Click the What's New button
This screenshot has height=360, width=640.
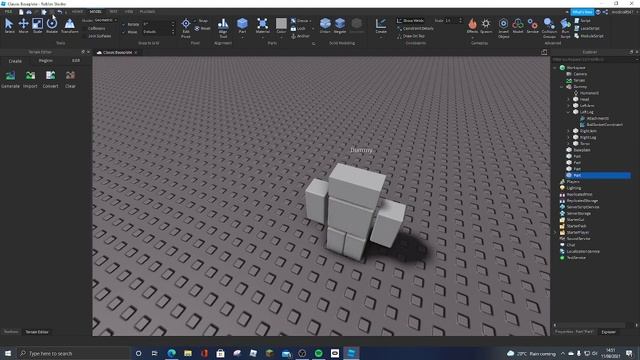coord(582,12)
